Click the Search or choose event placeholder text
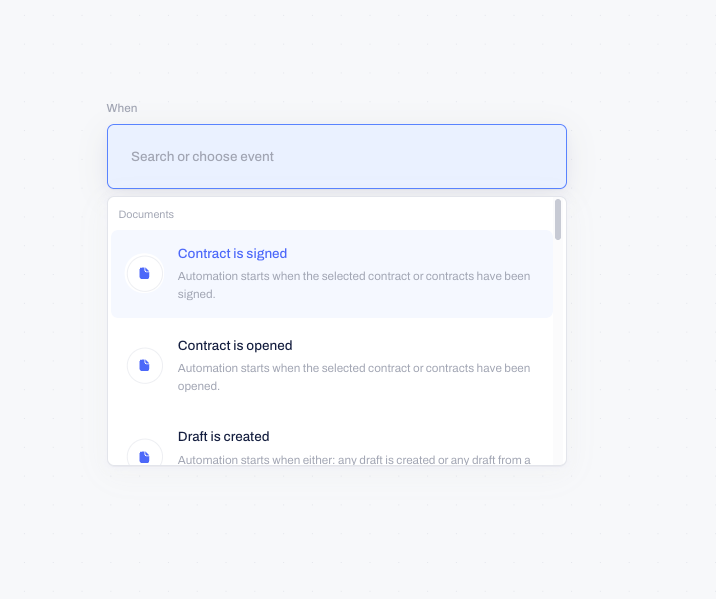Viewport: 716px width, 599px height. coord(202,157)
